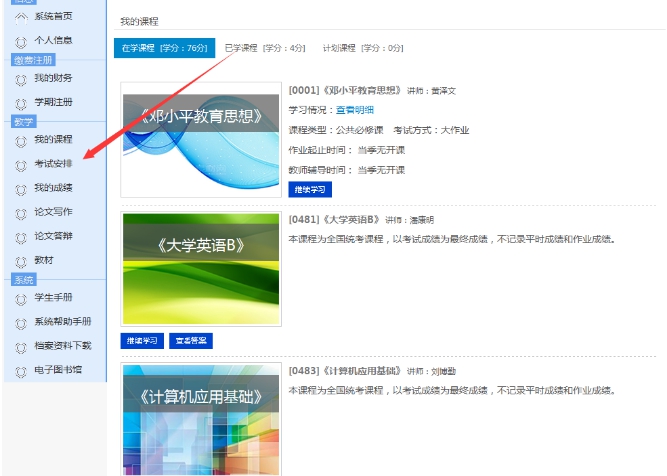Click the circle icon beside 个人信息
Viewport: 667px width, 476px height.
click(21, 42)
